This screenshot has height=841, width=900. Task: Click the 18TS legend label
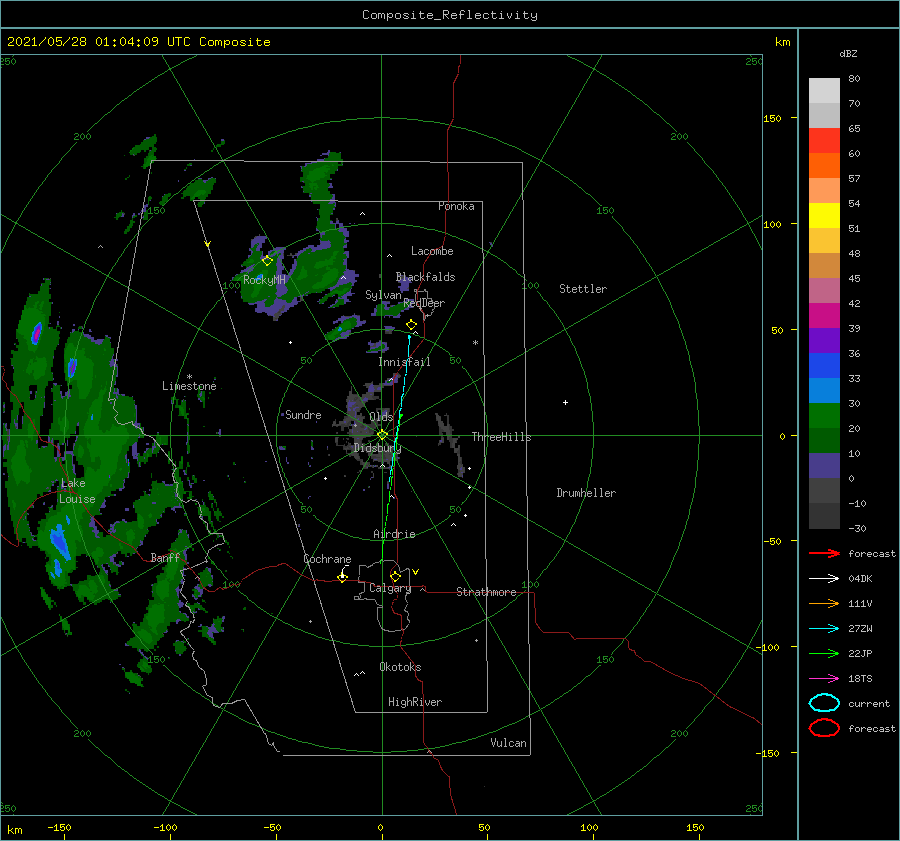click(x=860, y=679)
